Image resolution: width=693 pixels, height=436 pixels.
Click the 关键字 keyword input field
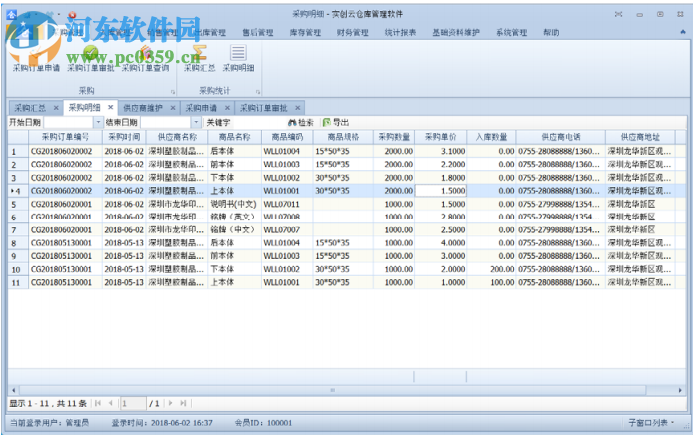coord(259,122)
